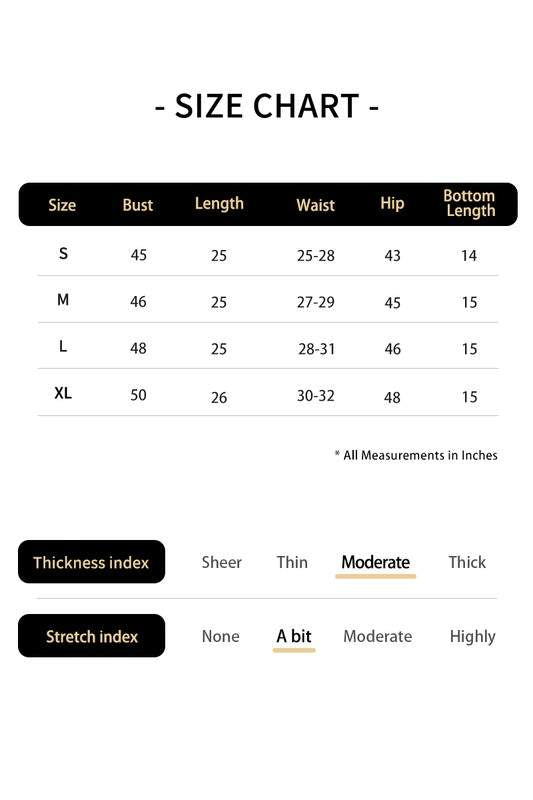Click the All Measurements in Inches note

416,455
